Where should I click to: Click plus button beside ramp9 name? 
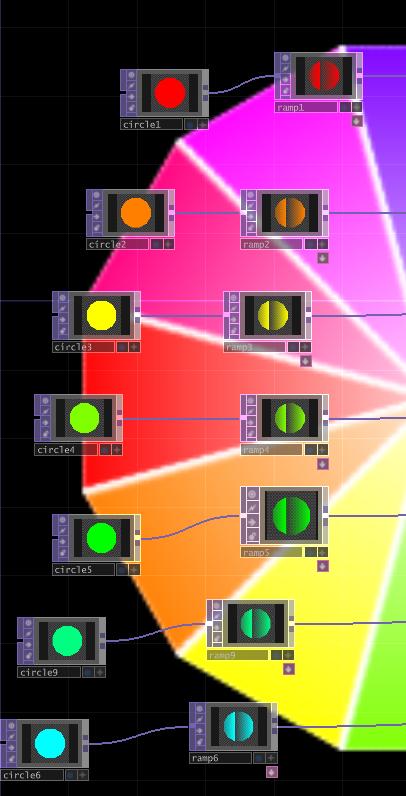pos(288,655)
